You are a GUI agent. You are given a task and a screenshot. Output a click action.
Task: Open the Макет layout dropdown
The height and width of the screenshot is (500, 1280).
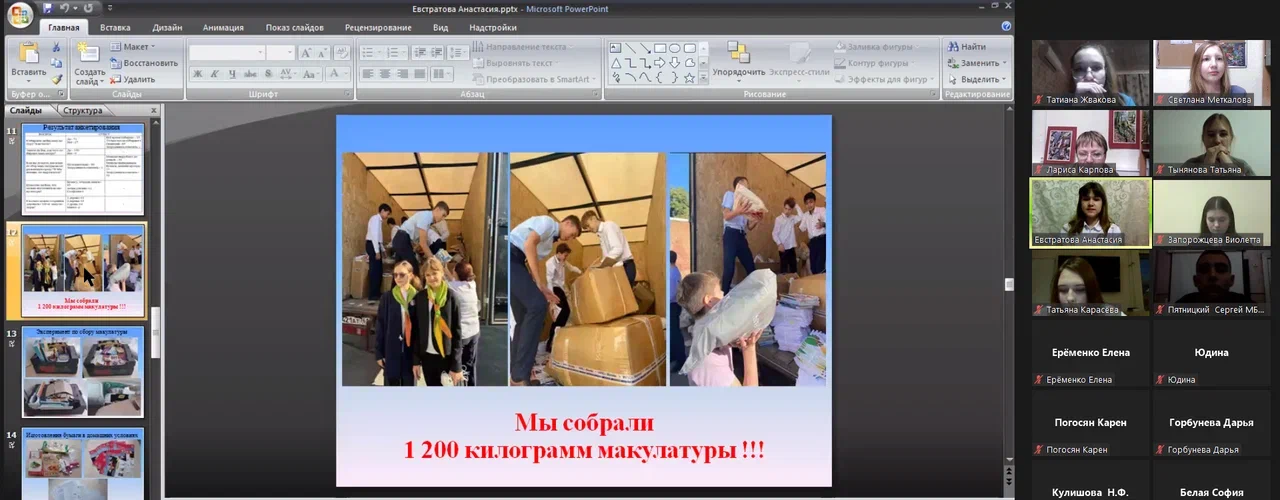(x=133, y=47)
